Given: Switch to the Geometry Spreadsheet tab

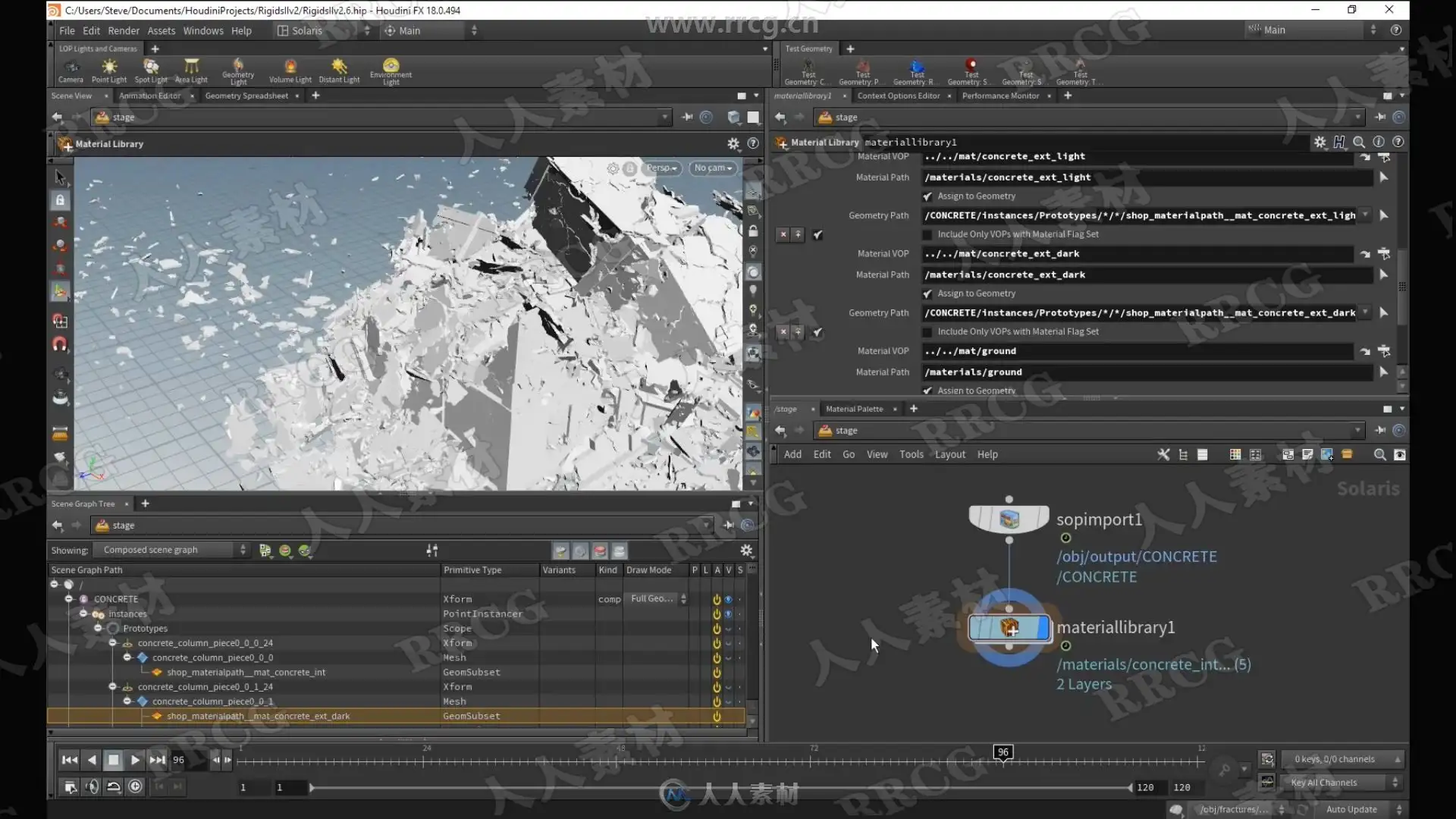Looking at the screenshot, I should tap(246, 96).
